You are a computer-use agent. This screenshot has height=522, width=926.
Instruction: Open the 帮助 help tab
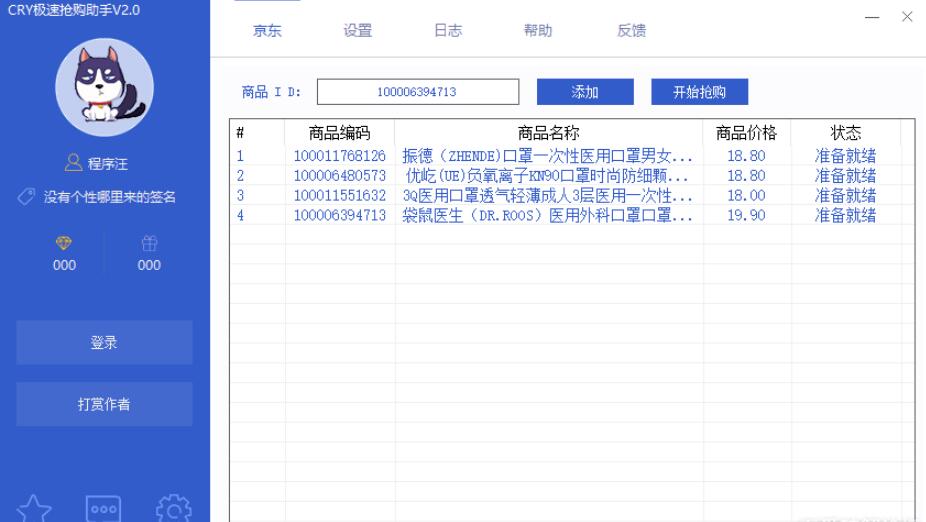(538, 31)
